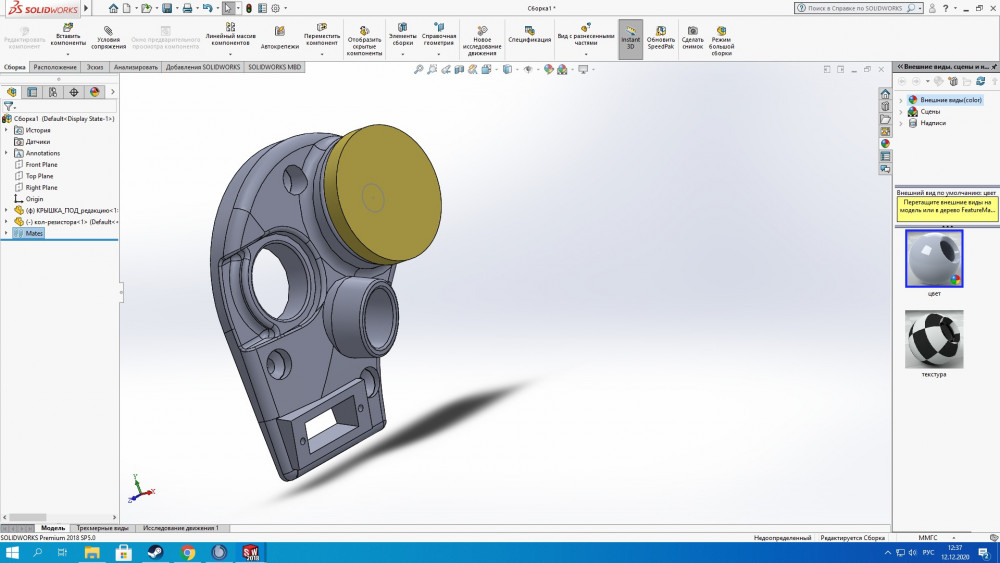Expand the Сцены node in appearances panel

(x=901, y=112)
